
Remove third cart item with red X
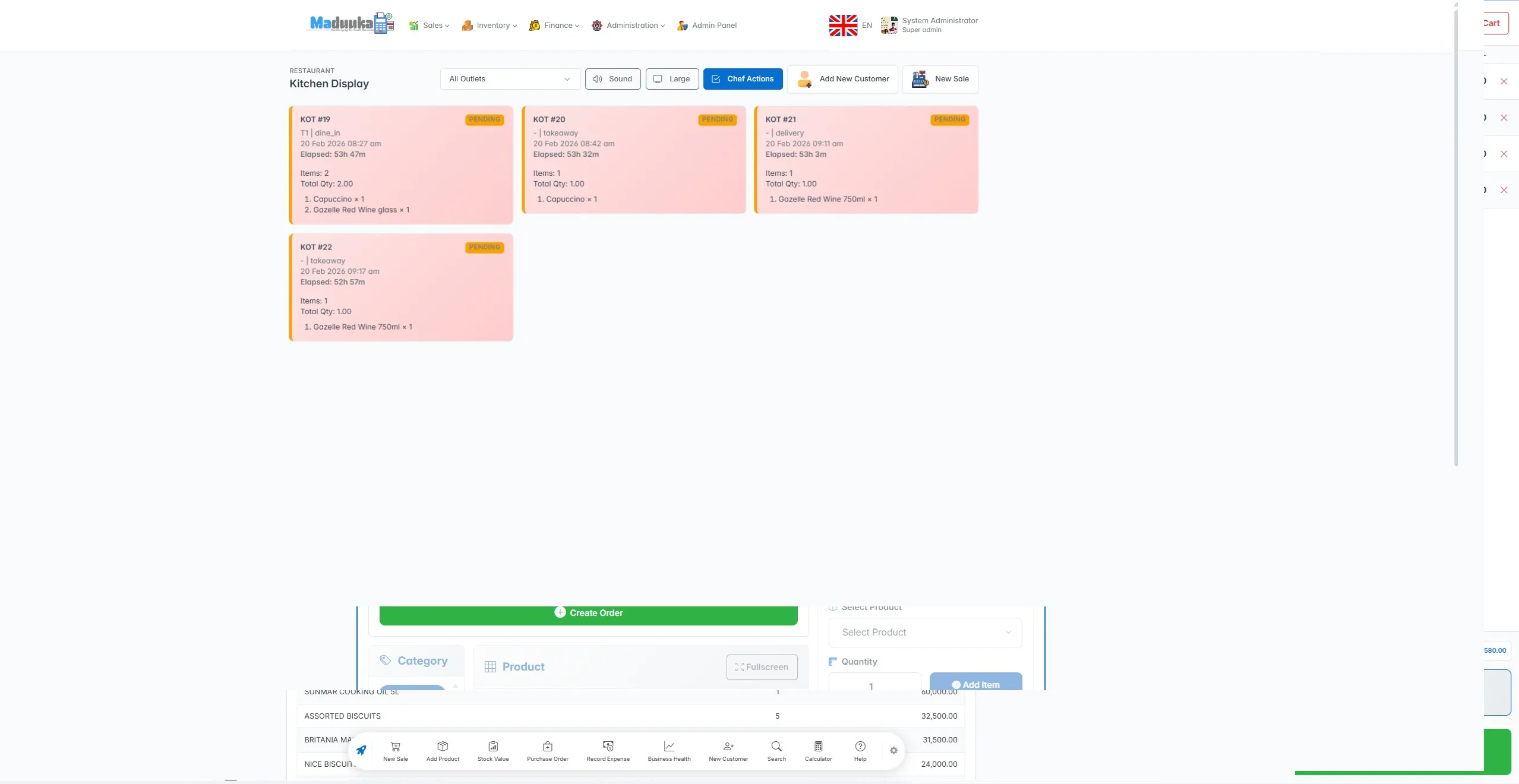pyautogui.click(x=1504, y=154)
